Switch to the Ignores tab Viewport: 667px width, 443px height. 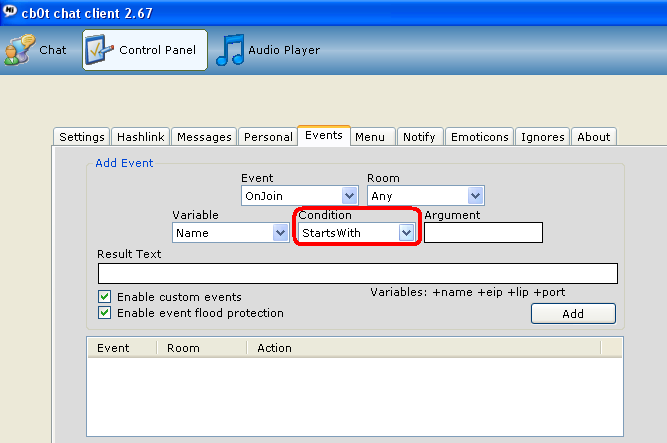pyautogui.click(x=542, y=137)
